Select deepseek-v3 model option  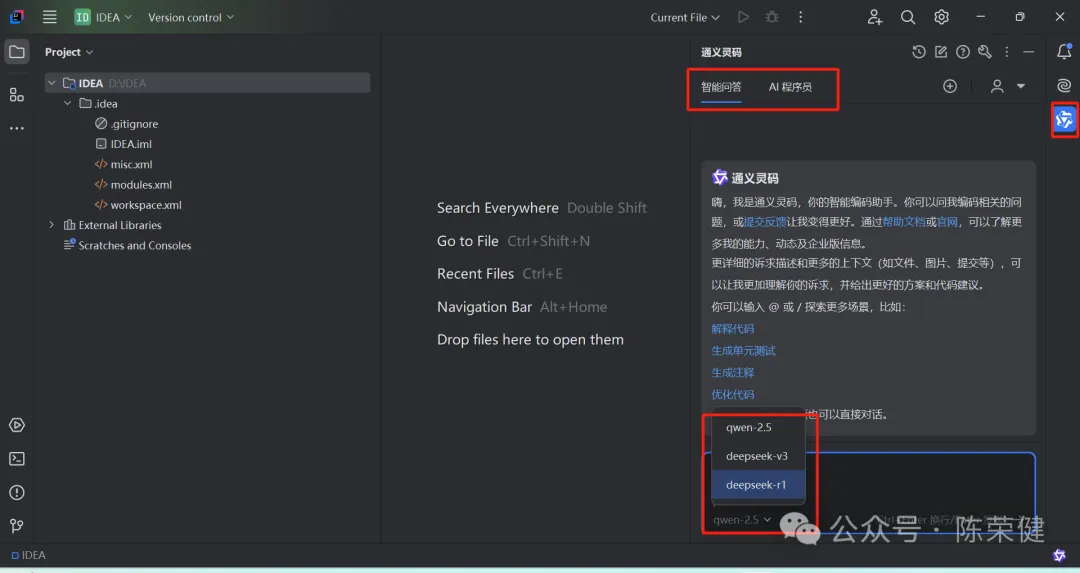(758, 456)
